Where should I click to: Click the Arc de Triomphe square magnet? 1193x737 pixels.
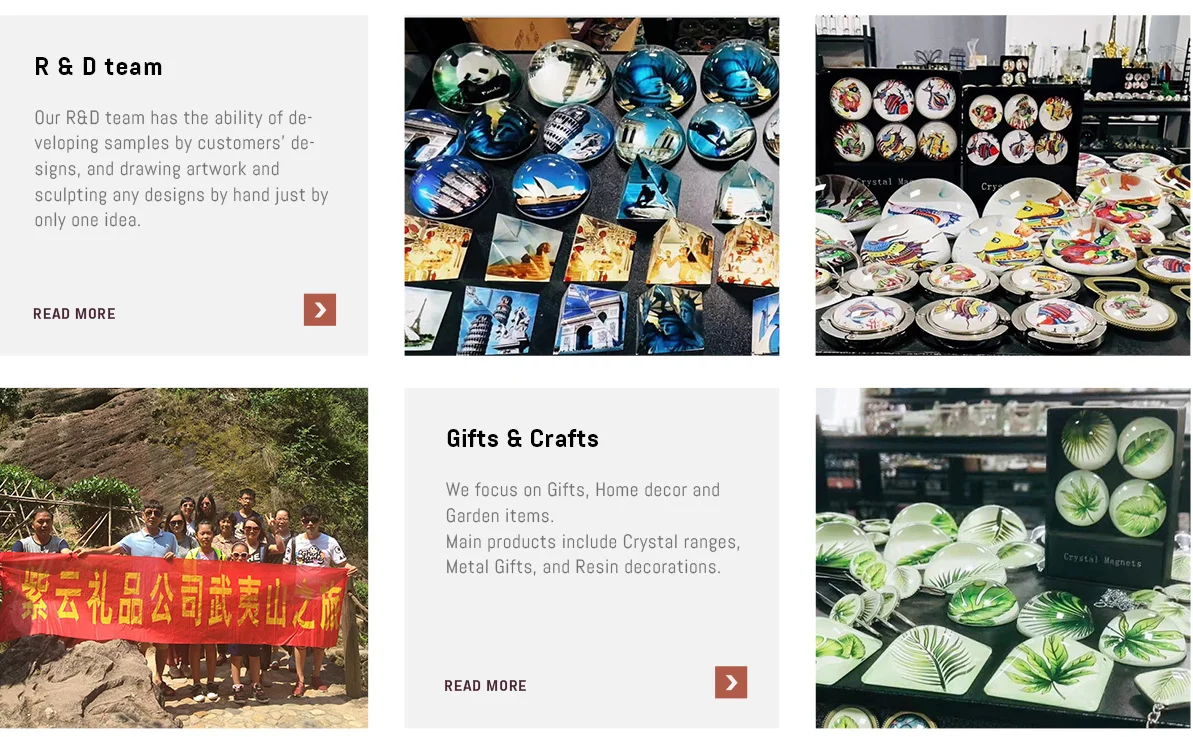coord(591,318)
